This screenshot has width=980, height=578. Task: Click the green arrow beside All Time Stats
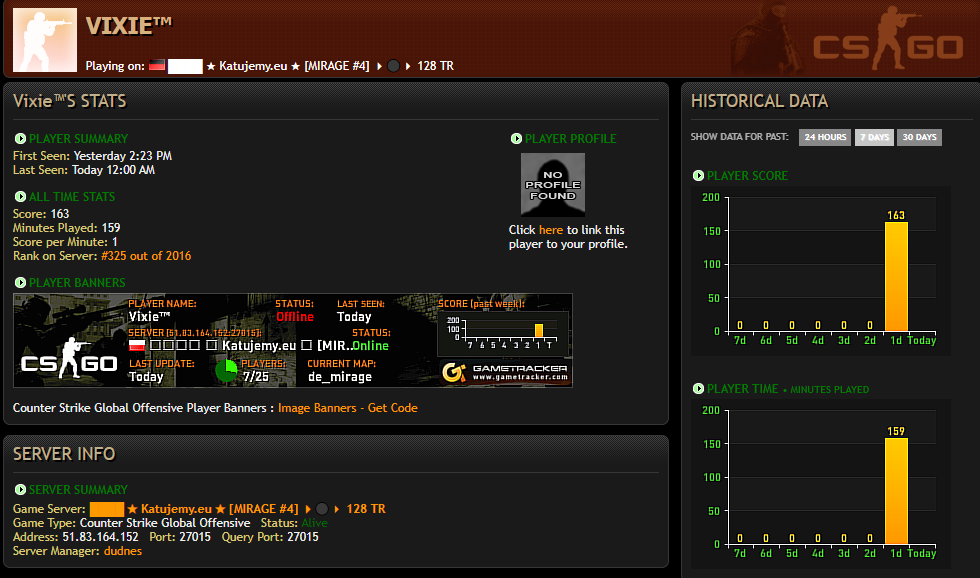pos(20,196)
